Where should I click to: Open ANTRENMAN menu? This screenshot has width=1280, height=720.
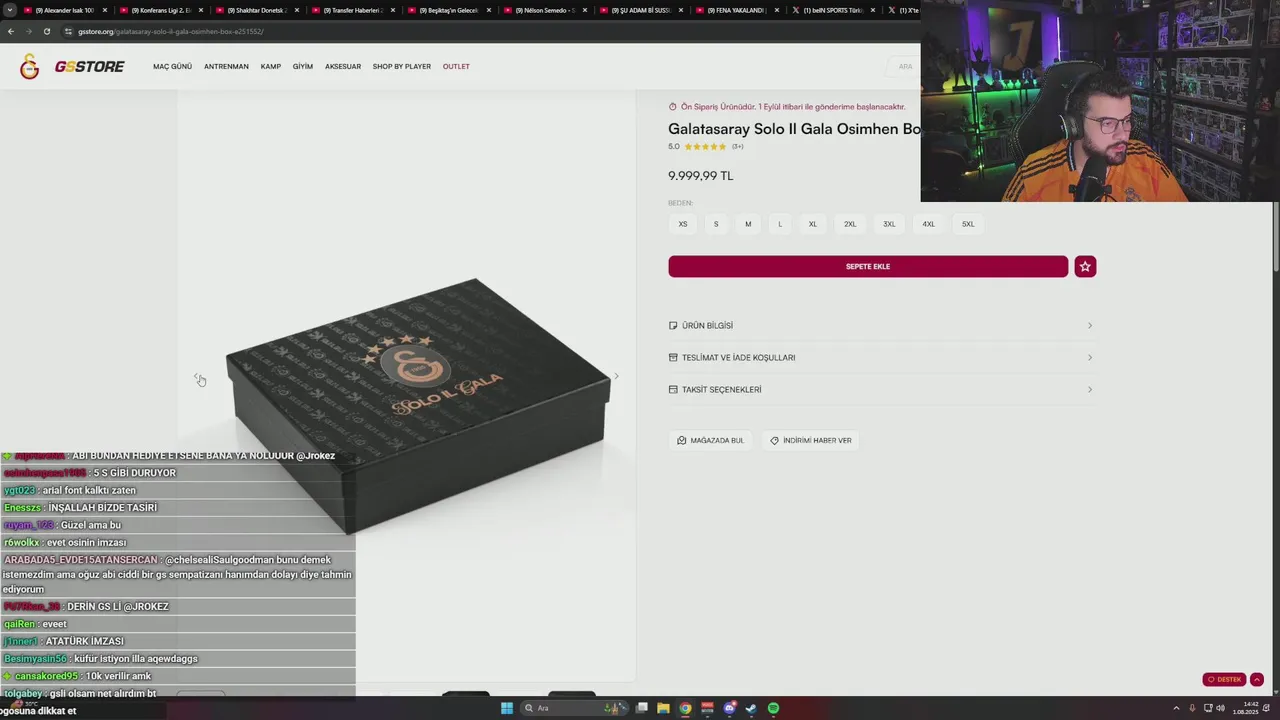tap(226, 67)
